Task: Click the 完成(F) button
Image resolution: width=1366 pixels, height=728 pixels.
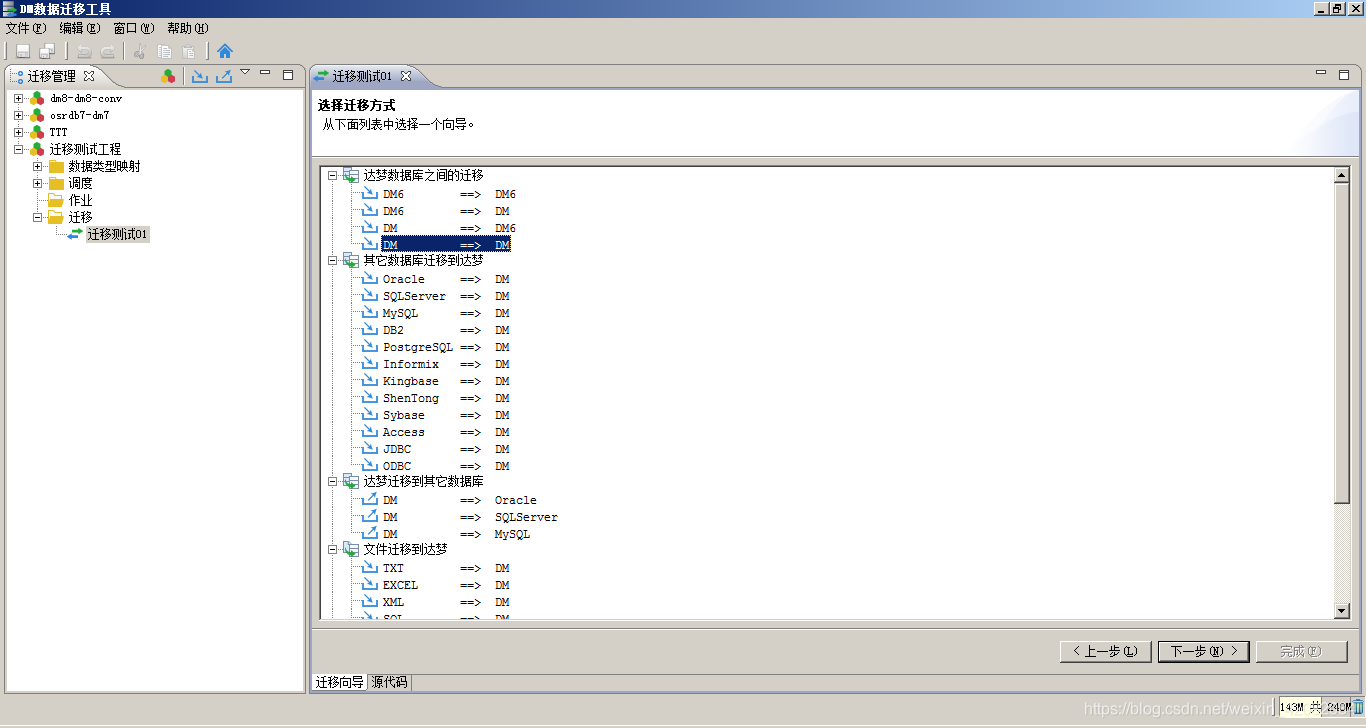Action: click(1301, 651)
